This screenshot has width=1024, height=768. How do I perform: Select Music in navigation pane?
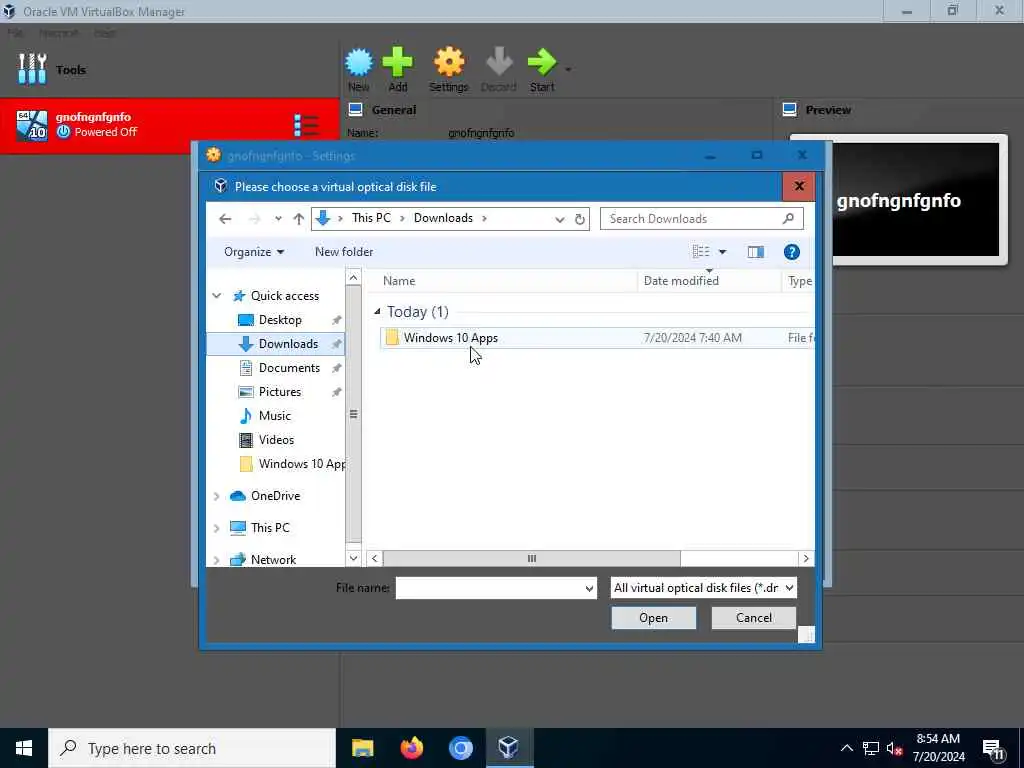pos(274,416)
